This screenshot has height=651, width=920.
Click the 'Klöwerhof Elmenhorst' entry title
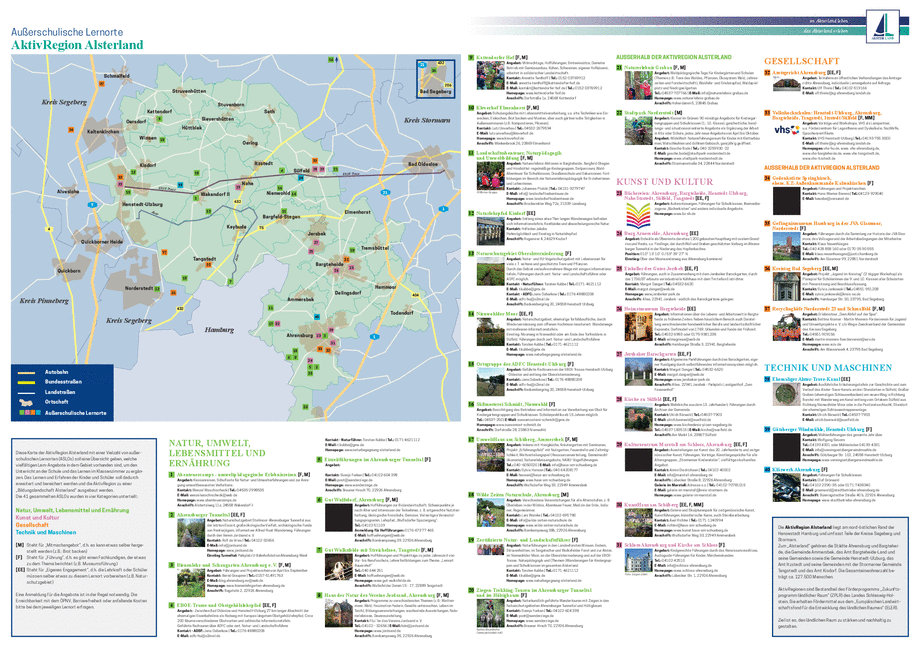[x=500, y=108]
